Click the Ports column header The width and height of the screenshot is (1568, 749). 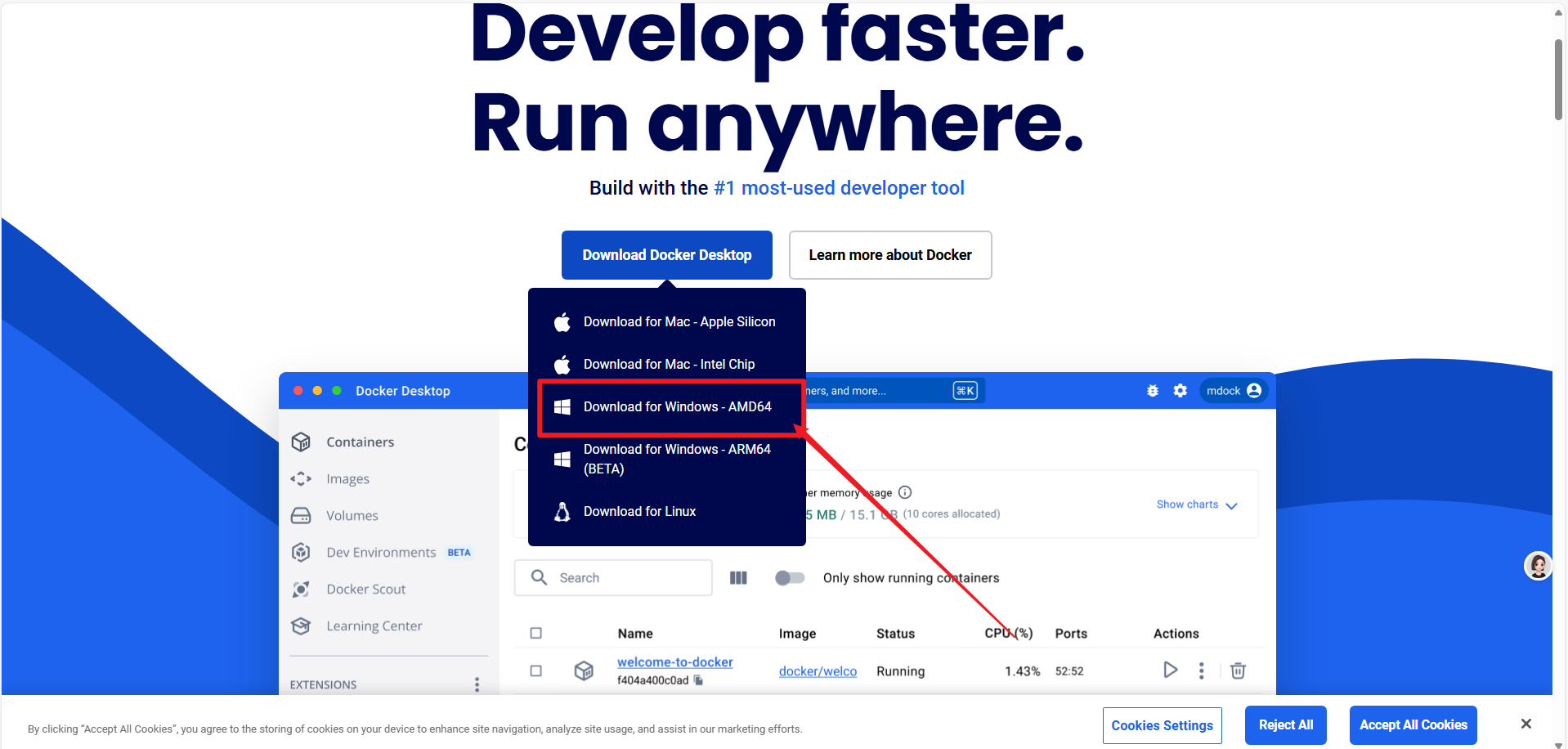pos(1071,634)
